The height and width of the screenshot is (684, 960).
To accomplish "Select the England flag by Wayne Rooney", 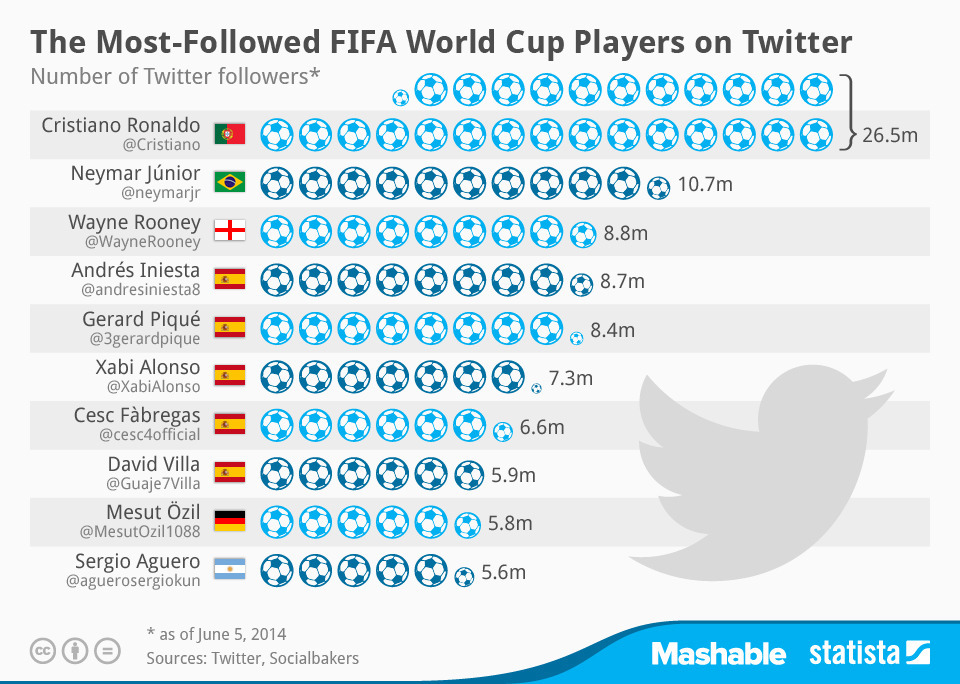I will coord(229,231).
